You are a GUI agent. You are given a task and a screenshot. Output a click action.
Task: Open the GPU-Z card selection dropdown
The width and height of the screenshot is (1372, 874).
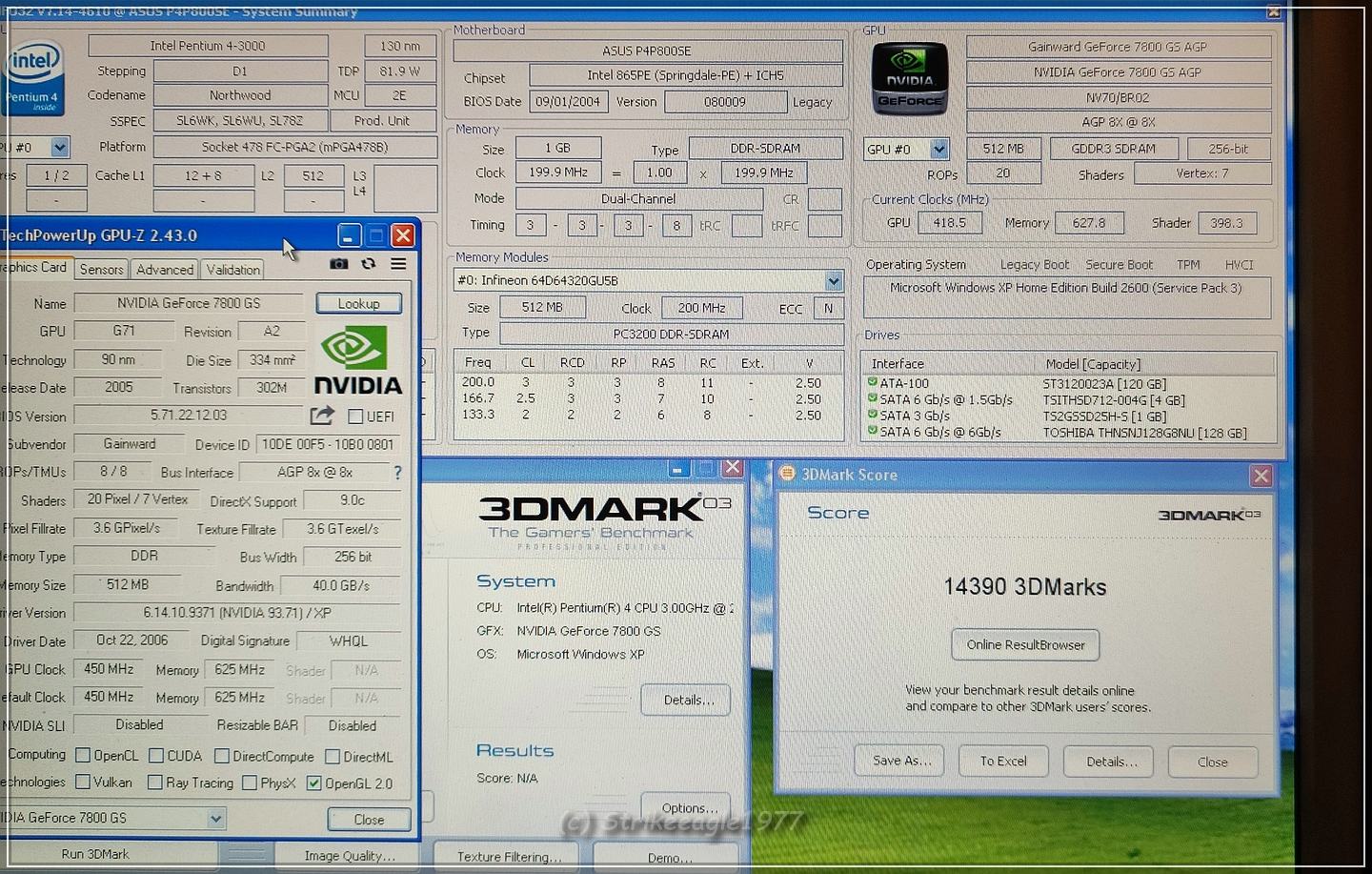pos(216,818)
